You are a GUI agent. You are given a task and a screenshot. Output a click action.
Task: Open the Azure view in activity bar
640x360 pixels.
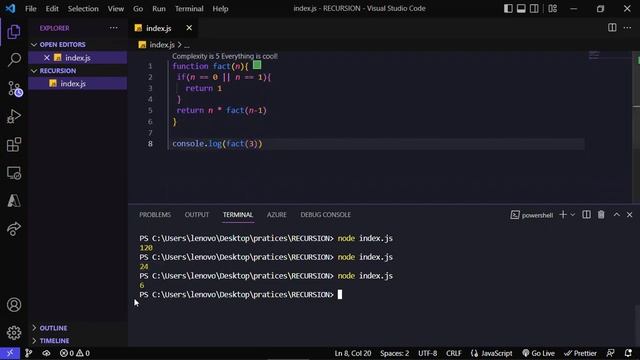point(14,201)
